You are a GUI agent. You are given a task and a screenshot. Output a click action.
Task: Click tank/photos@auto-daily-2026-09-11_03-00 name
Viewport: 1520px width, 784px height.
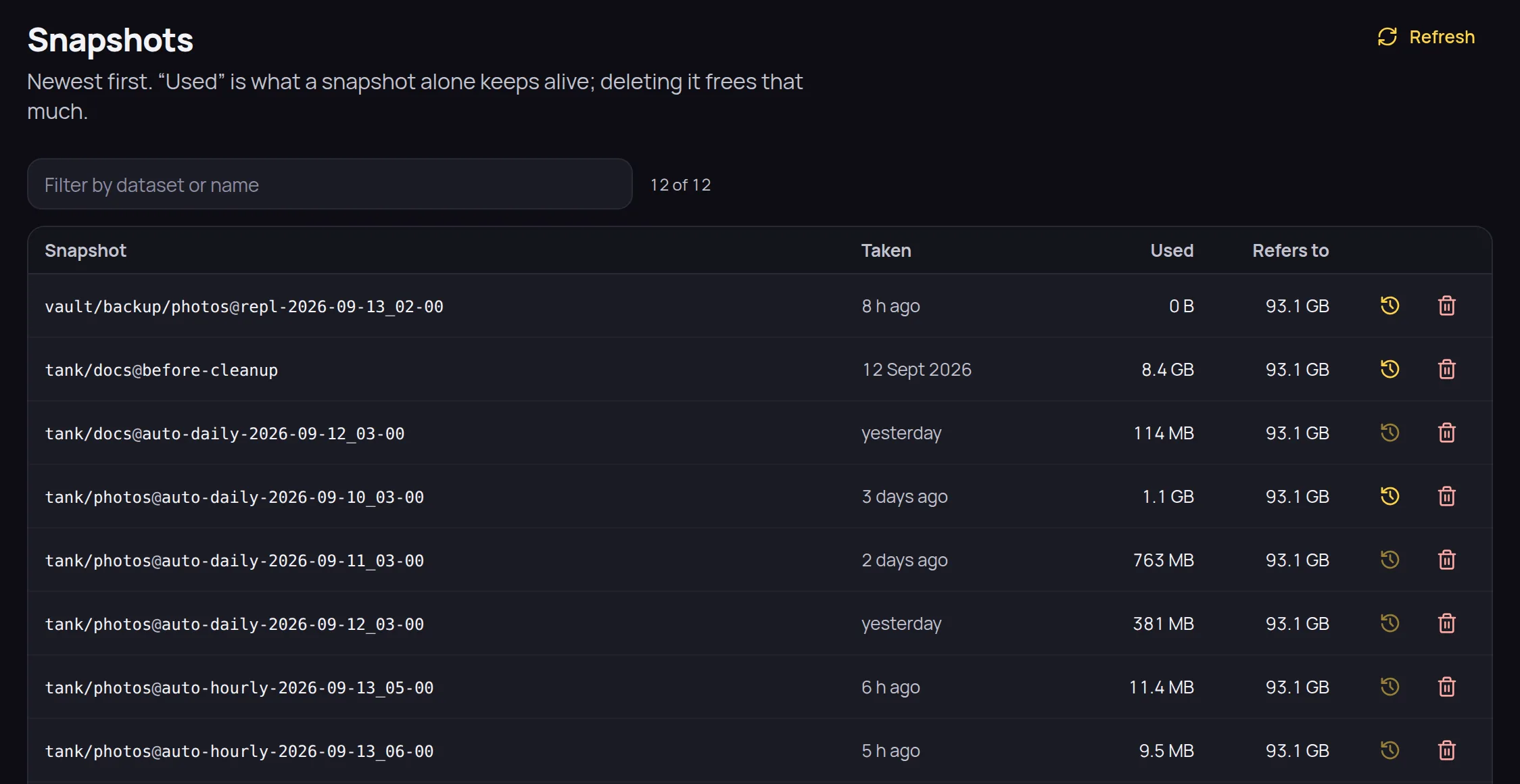click(x=235, y=560)
